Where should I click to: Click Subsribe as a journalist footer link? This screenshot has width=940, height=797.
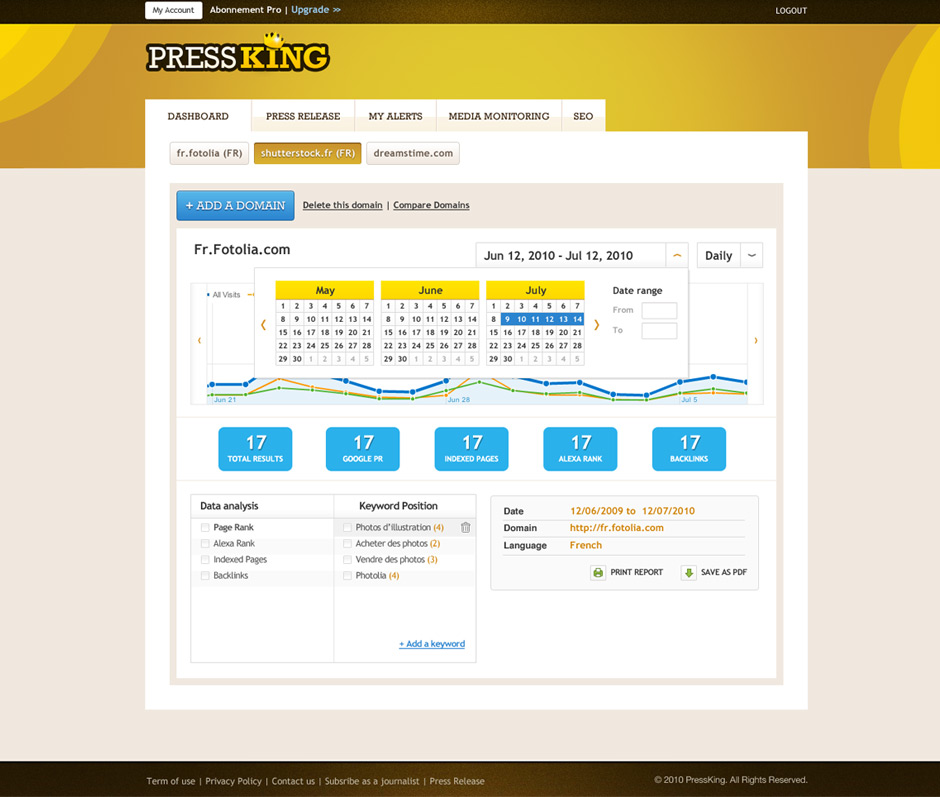point(372,781)
